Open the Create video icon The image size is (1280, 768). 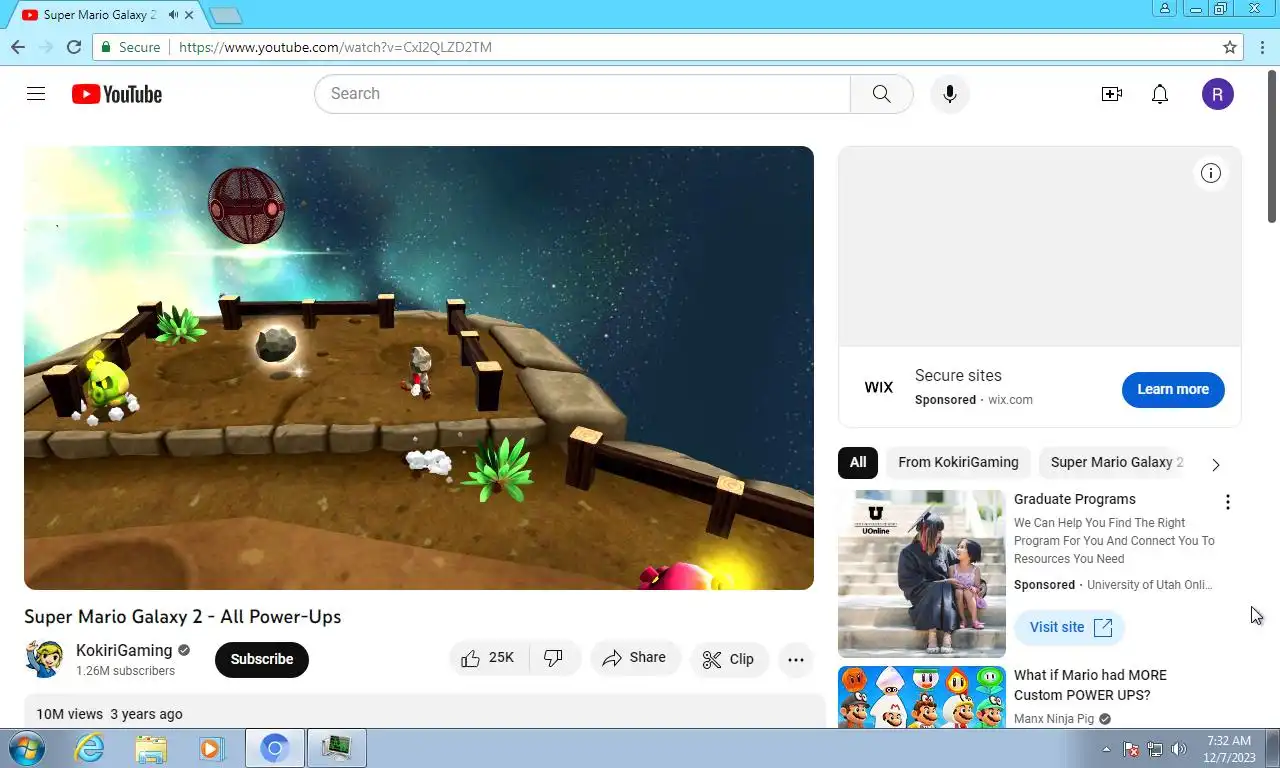[x=1112, y=94]
